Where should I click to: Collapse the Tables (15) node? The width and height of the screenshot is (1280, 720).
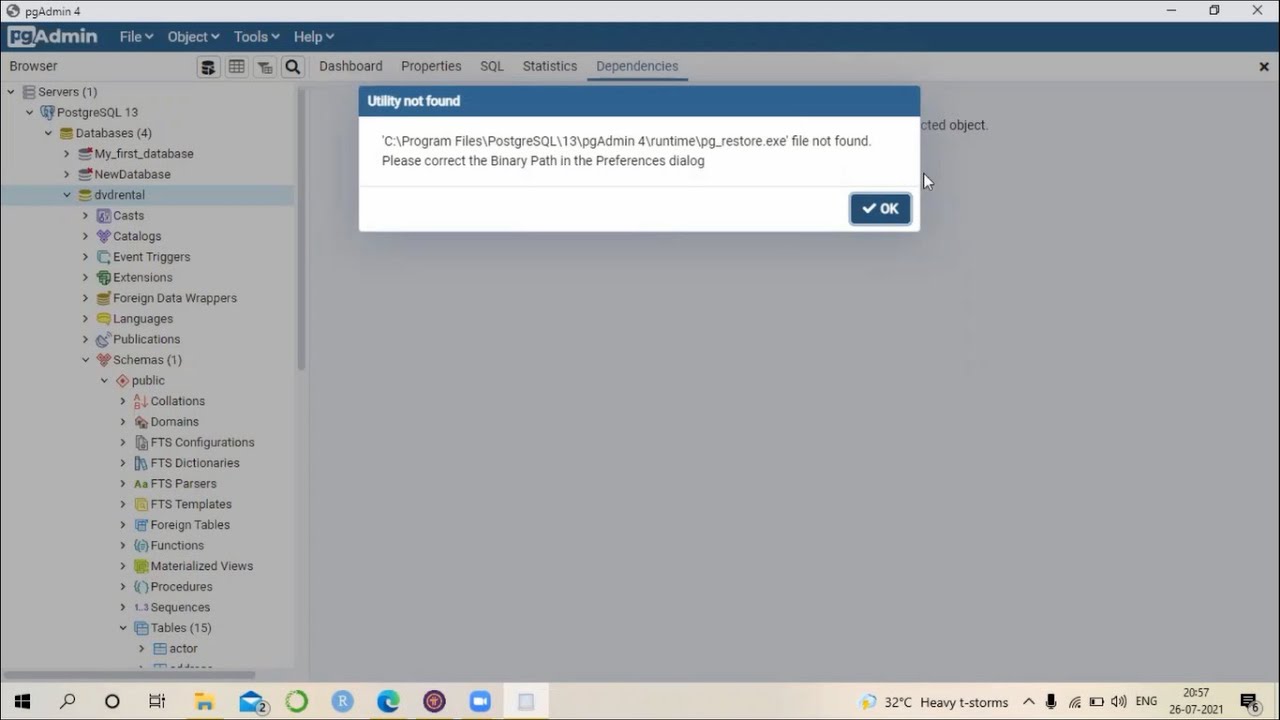123,628
